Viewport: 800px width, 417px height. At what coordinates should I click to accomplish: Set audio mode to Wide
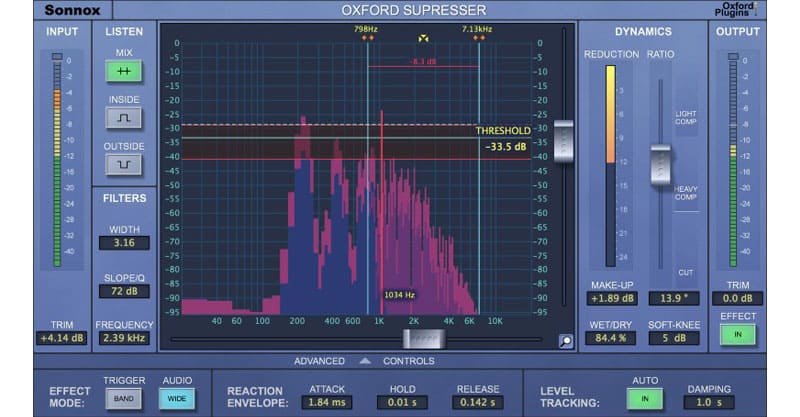[178, 399]
